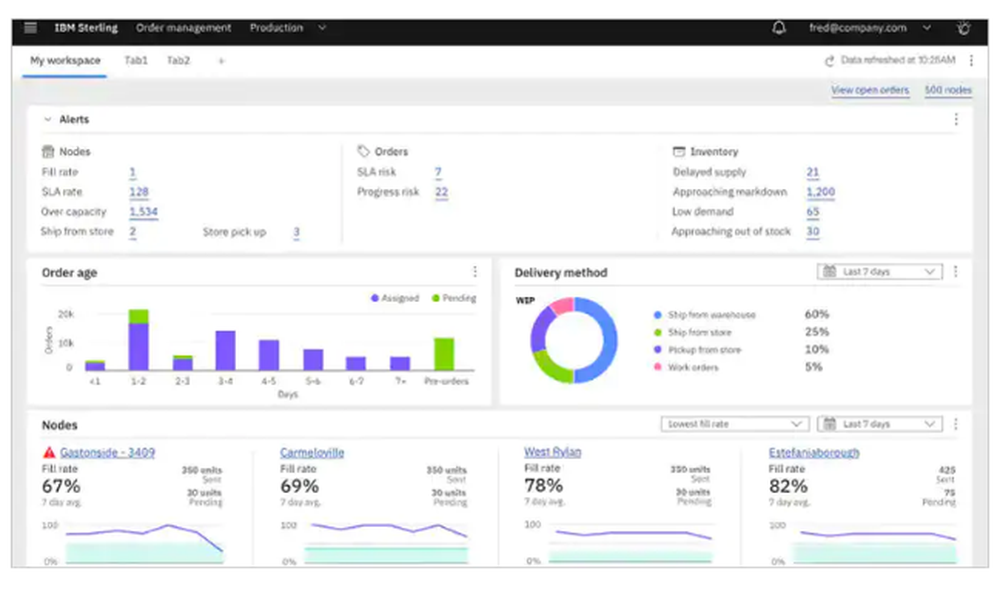This screenshot has width=1000, height=591.
Task: Click the assistant icon at top right
Action: pyautogui.click(x=964, y=28)
